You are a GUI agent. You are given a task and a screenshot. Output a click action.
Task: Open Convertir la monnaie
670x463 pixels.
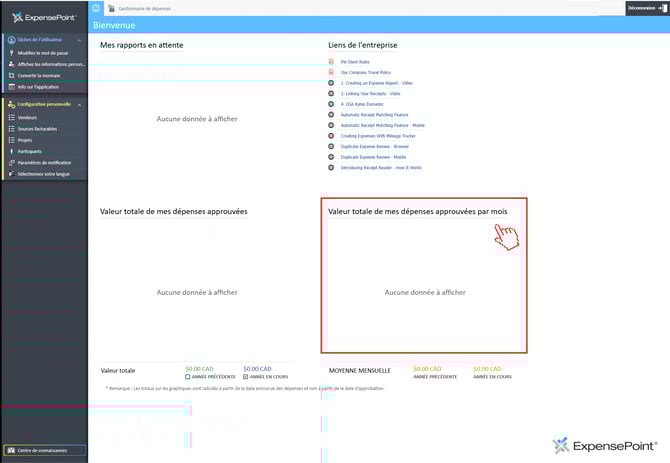pos(39,76)
